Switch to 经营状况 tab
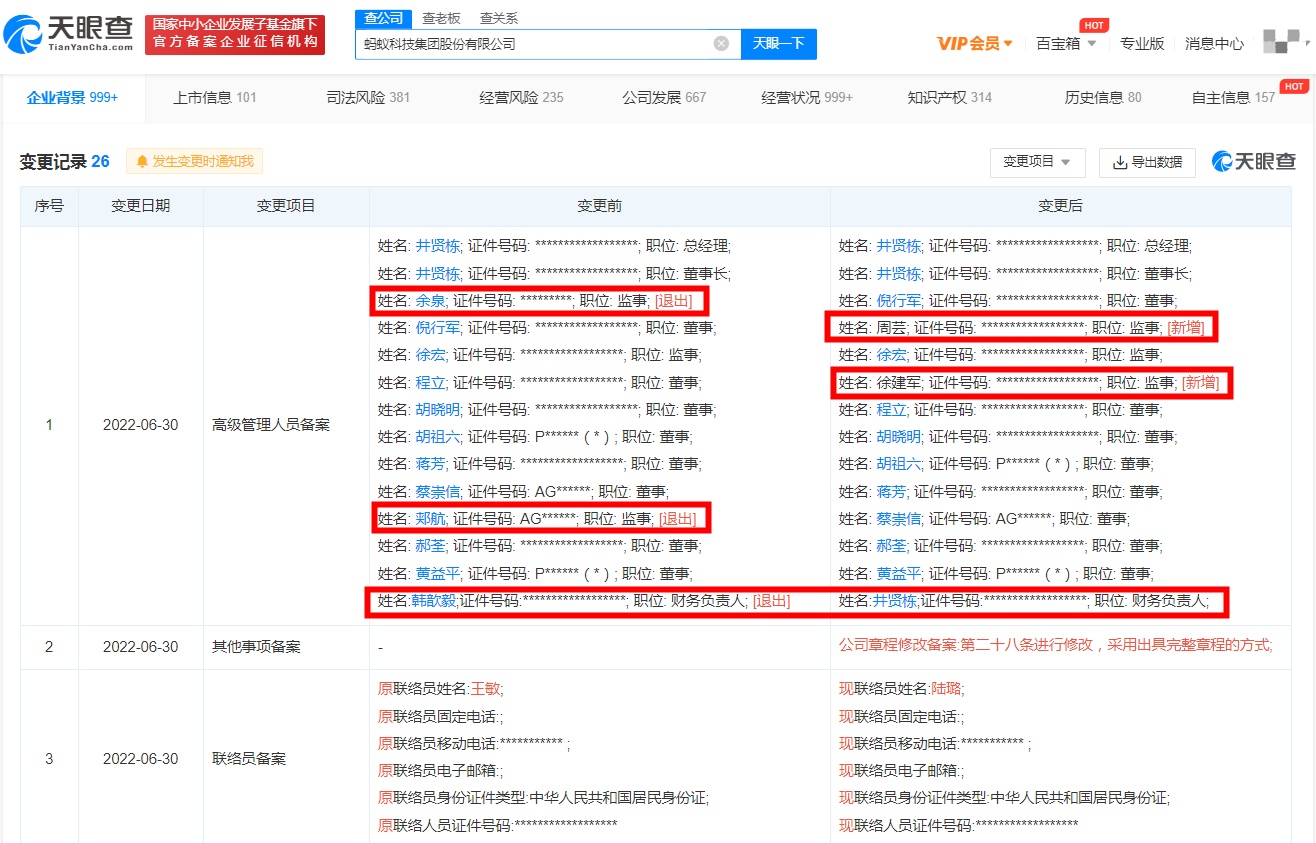1316x843 pixels. coord(807,97)
